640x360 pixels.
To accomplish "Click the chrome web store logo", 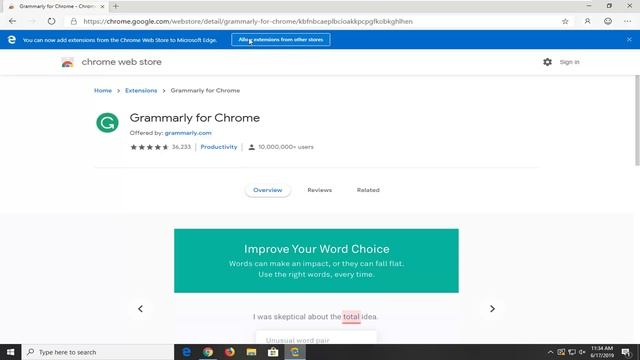I will tap(67, 62).
